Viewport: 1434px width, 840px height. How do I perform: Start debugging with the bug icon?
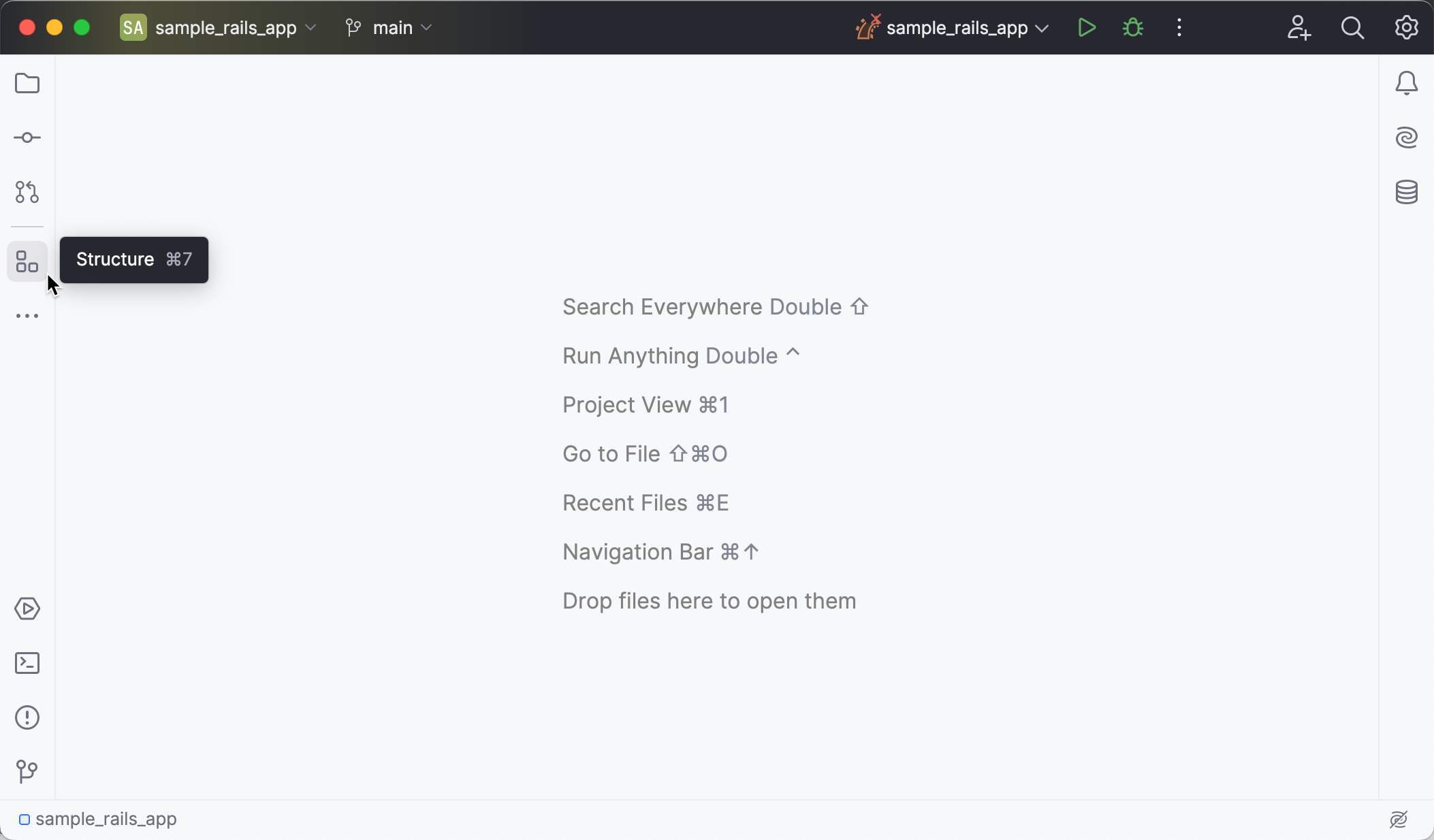click(1133, 28)
